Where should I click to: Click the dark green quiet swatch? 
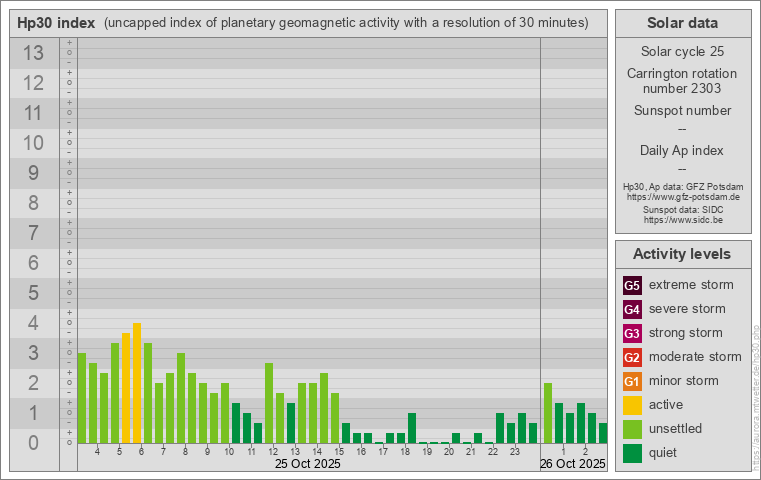point(632,453)
